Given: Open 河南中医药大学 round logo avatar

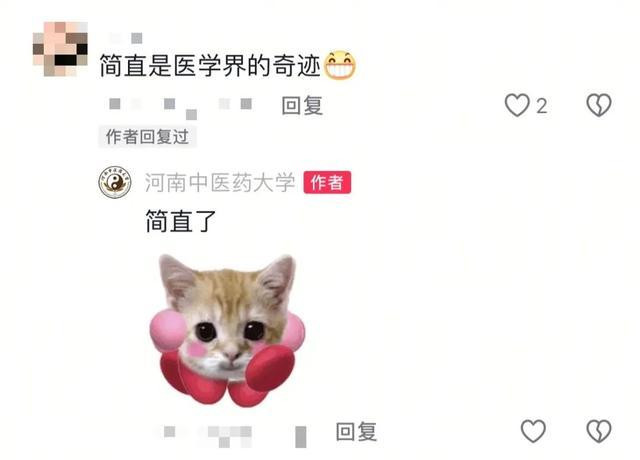Looking at the screenshot, I should (115, 182).
